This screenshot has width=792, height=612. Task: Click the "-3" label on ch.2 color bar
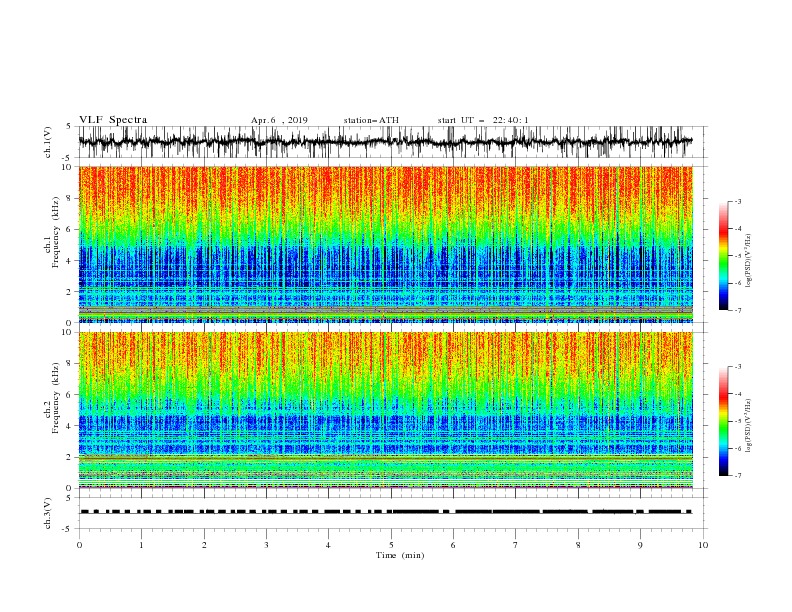[738, 367]
